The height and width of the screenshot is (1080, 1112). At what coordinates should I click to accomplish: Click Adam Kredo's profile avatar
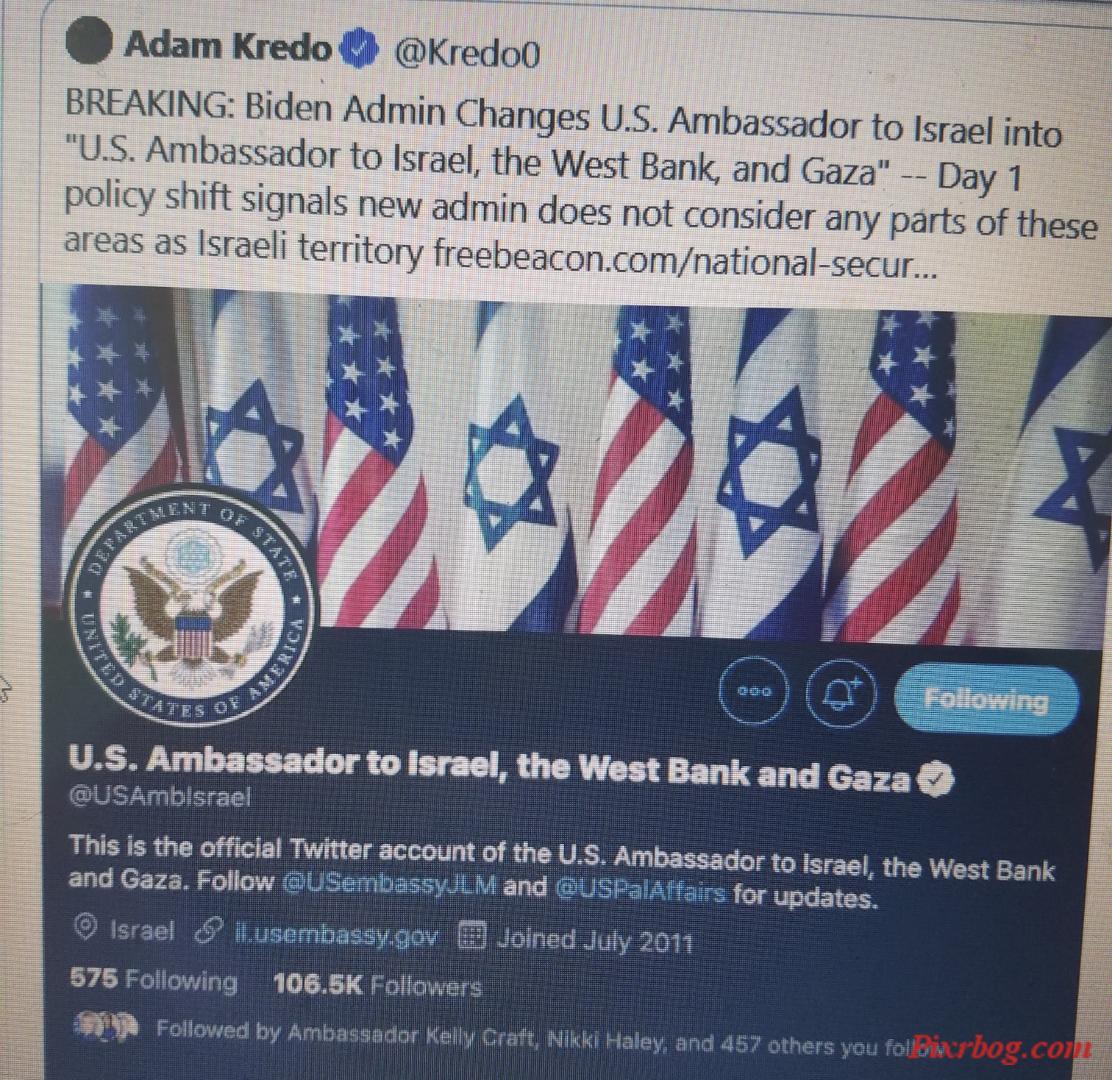click(x=88, y=40)
